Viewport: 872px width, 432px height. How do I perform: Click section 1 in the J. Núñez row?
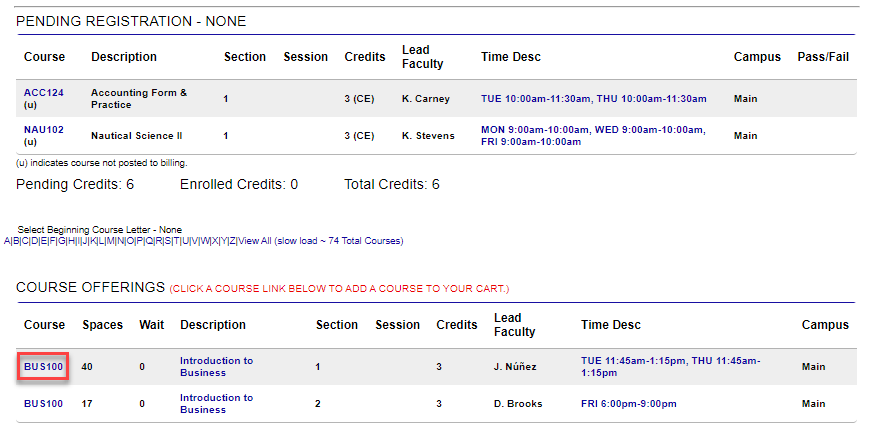tap(318, 367)
